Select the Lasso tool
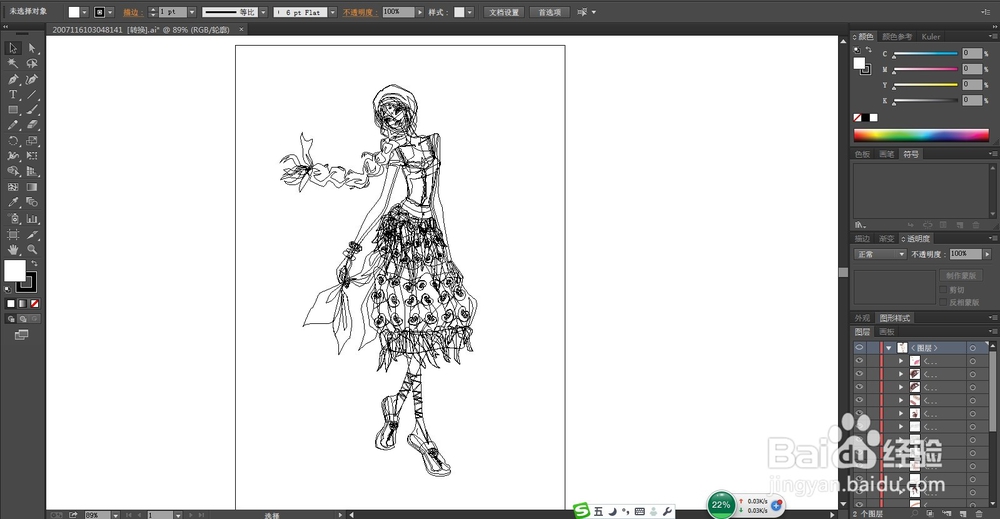The image size is (1000, 519). pos(32,64)
